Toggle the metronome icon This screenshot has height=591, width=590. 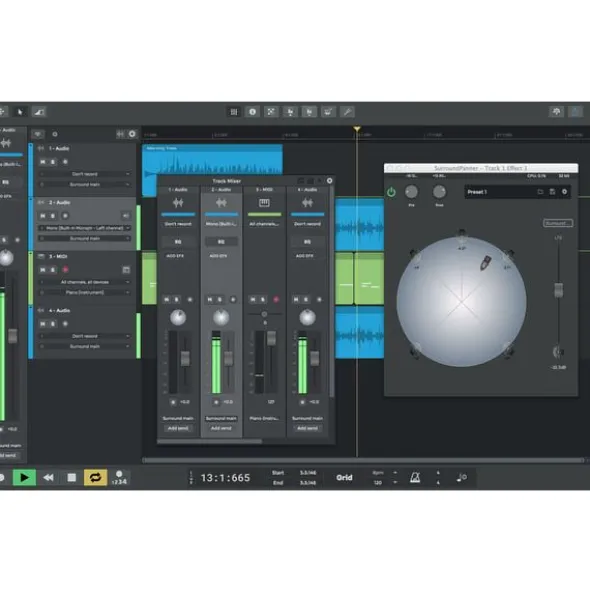(x=415, y=478)
